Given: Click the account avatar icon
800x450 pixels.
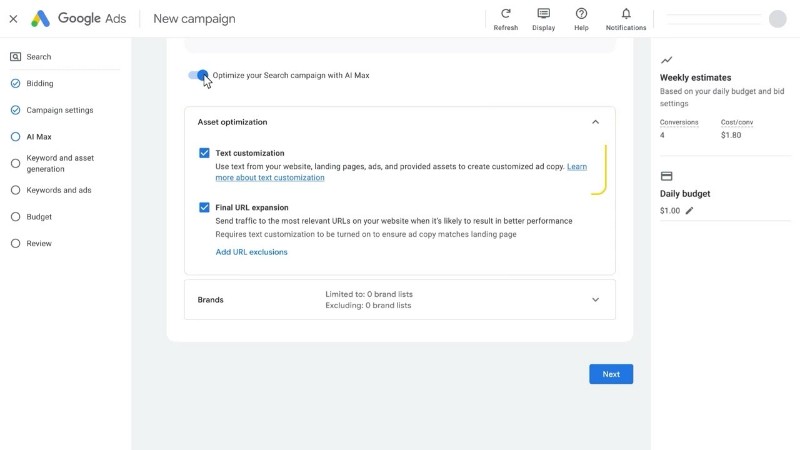Looking at the screenshot, I should coord(778,19).
